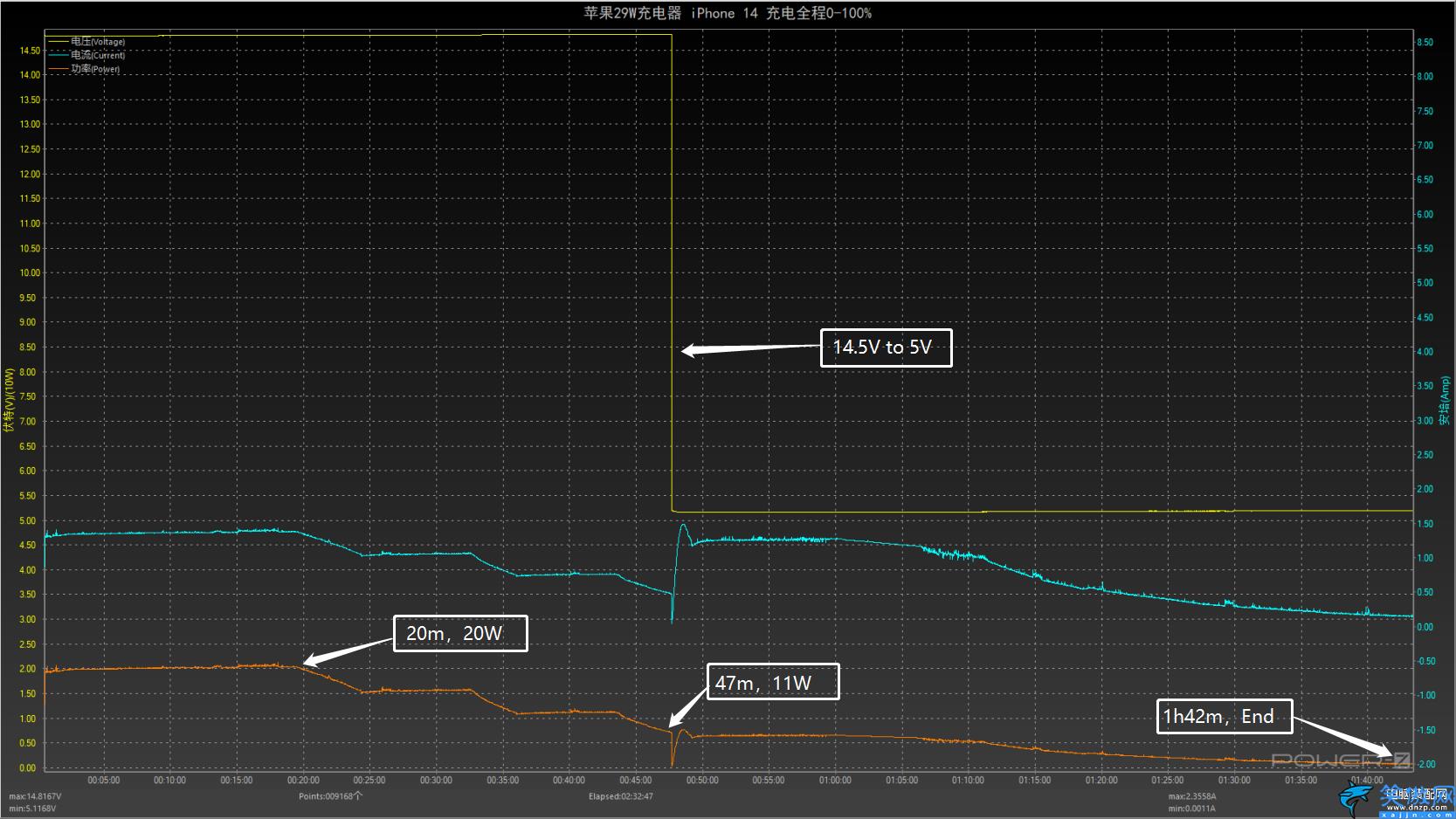Click the Points:009168个 status readout
Image resolution: width=1456 pixels, height=819 pixels.
tap(330, 796)
